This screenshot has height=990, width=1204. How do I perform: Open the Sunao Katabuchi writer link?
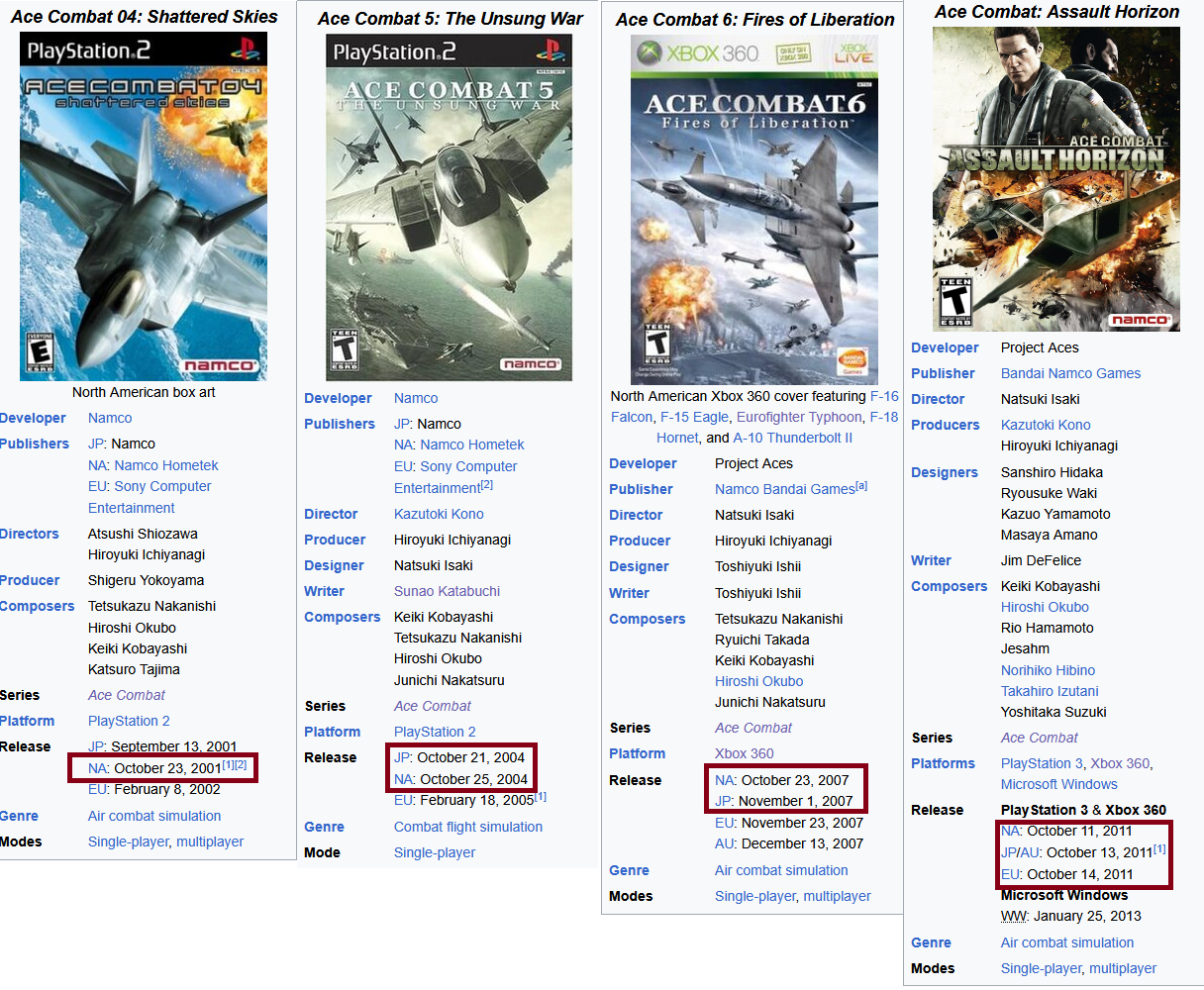447,591
